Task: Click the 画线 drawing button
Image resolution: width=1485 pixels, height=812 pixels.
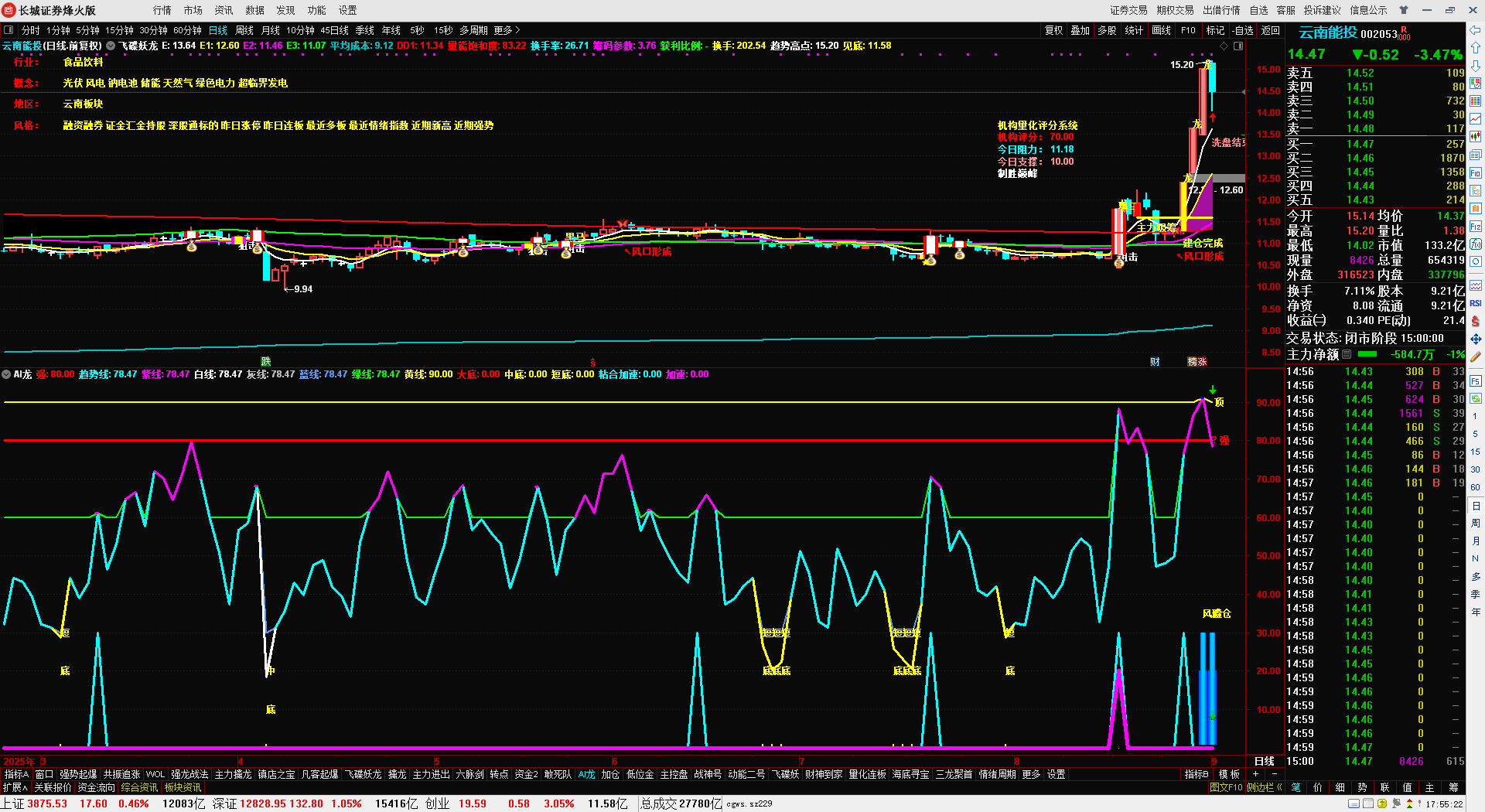Action: [x=1162, y=30]
